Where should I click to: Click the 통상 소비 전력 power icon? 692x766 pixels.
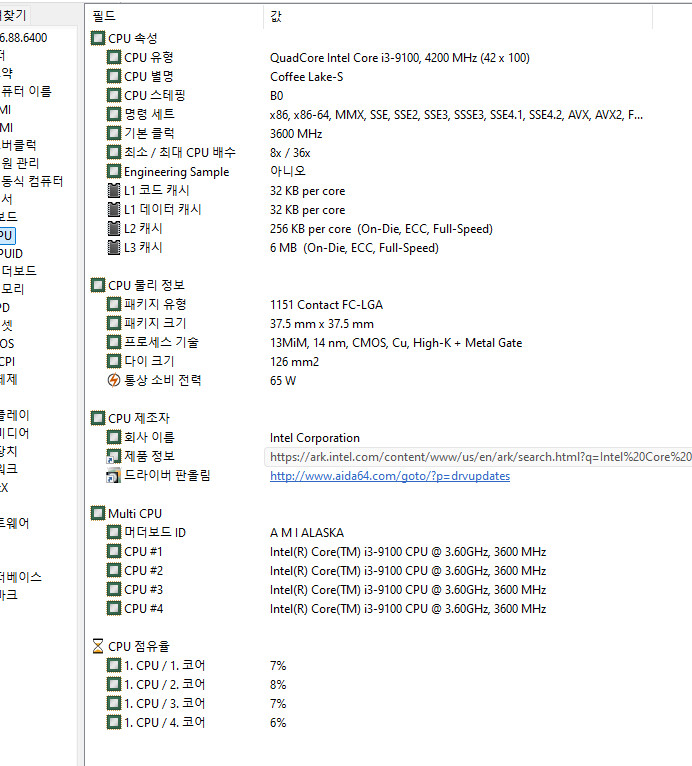114,380
